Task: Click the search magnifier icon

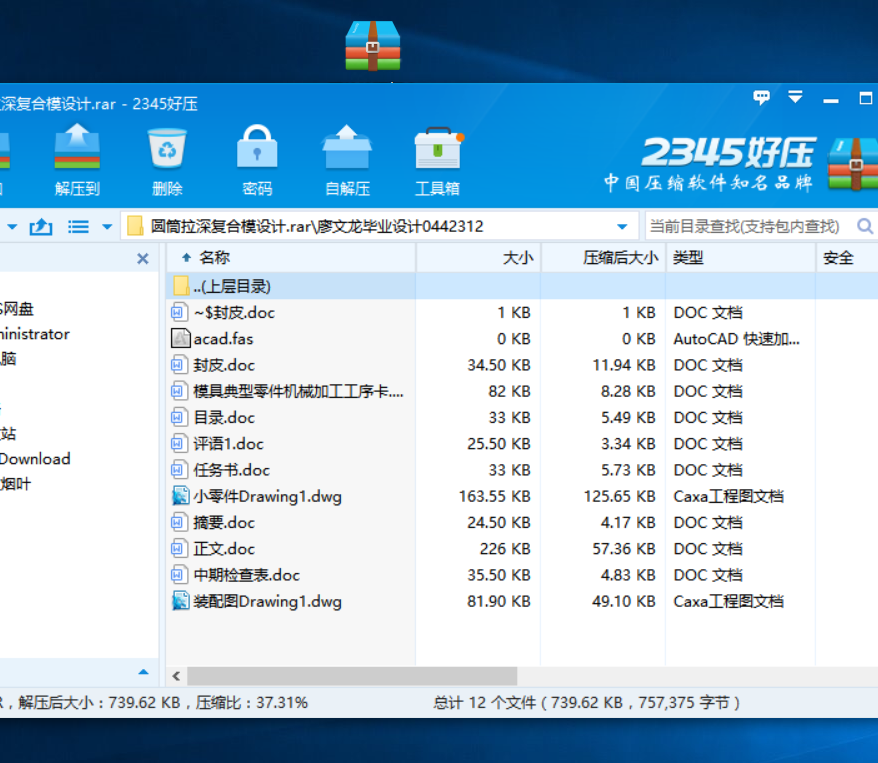Action: 865,226
